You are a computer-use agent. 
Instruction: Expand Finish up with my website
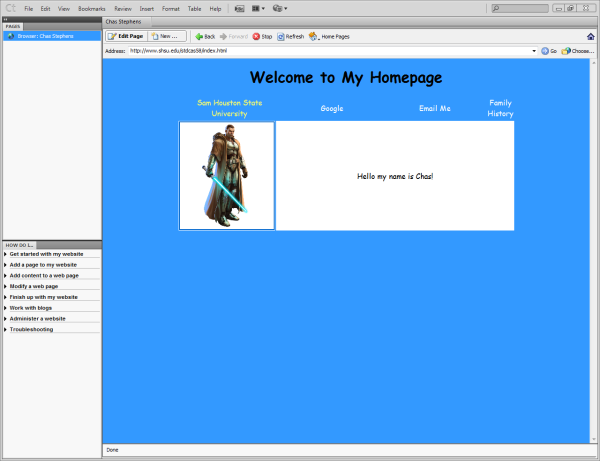pos(43,297)
